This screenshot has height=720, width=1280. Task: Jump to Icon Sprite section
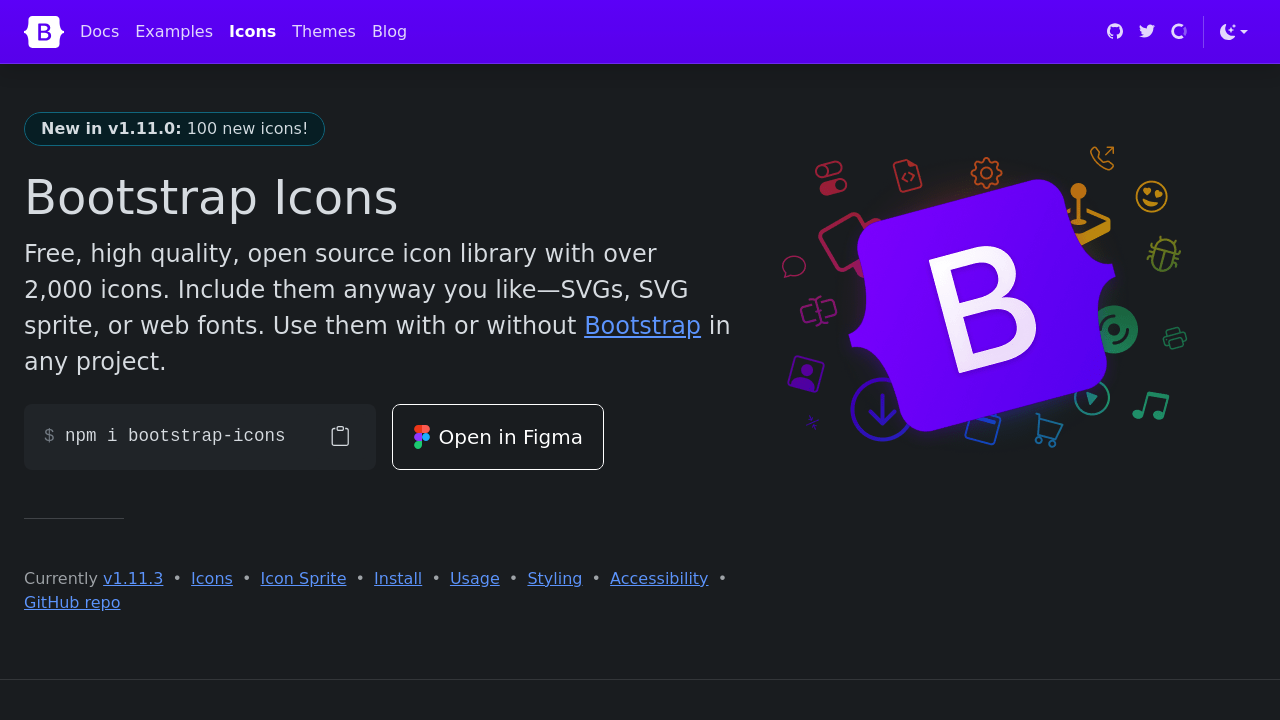pyautogui.click(x=303, y=578)
